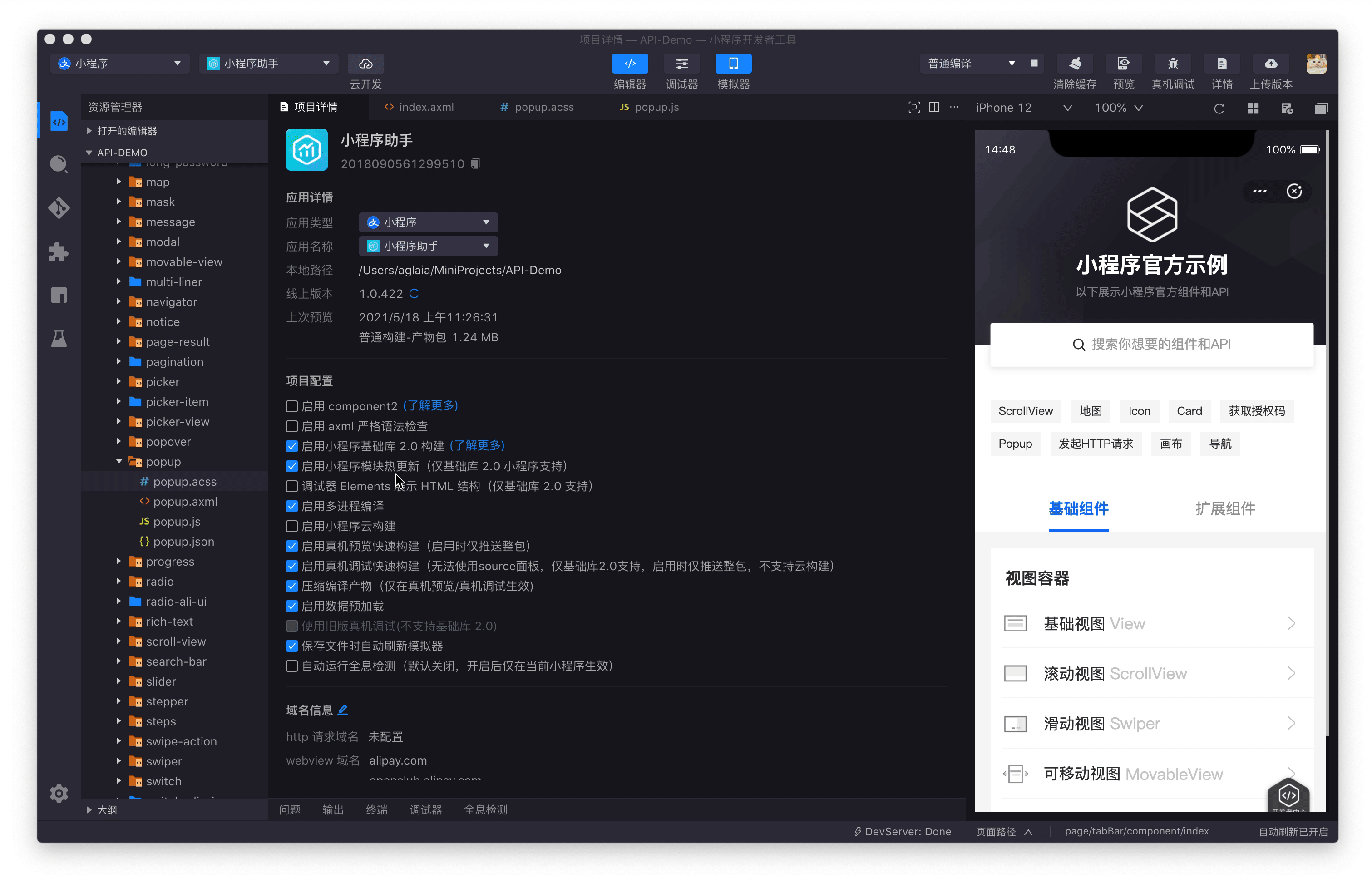The width and height of the screenshot is (1372, 888).
Task: Check 自动运行全息检测 option
Action: click(x=291, y=666)
